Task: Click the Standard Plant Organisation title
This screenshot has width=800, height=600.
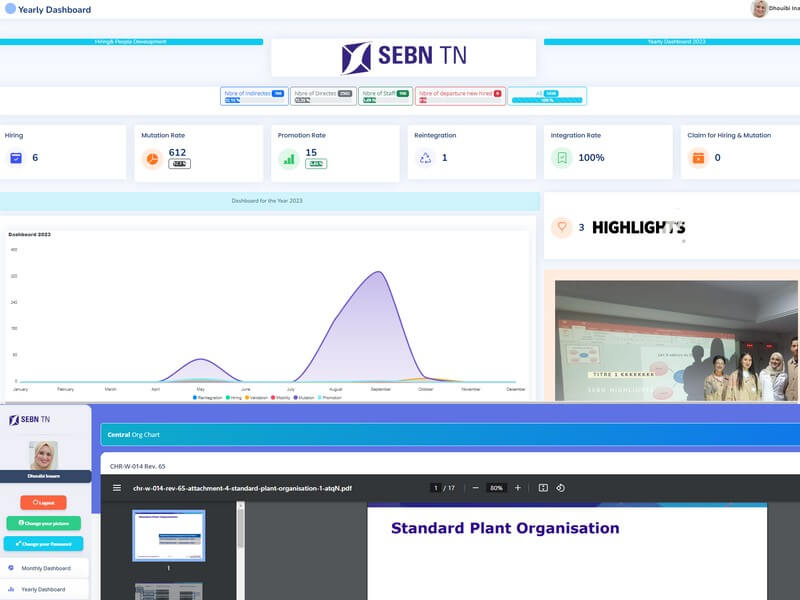Action: pos(505,528)
